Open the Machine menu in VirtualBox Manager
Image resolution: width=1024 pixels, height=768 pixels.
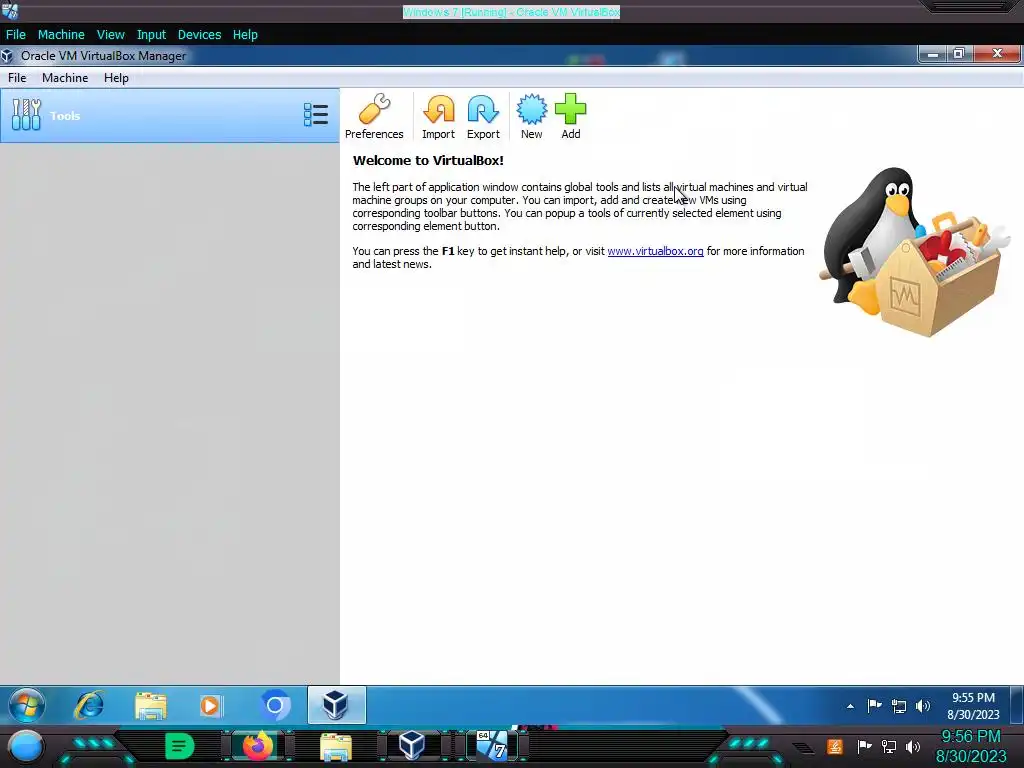pos(65,78)
